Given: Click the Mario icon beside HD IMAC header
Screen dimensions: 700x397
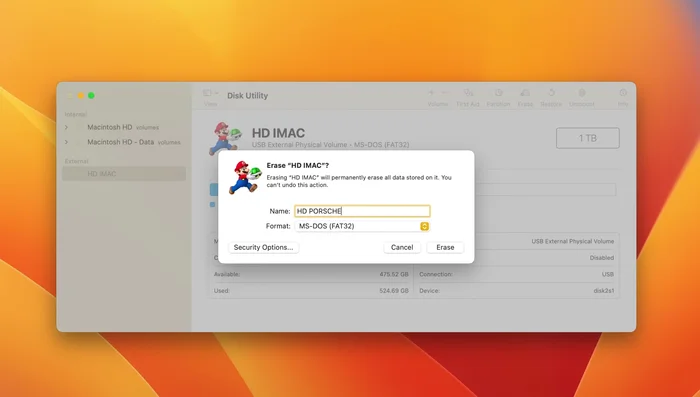Looking at the screenshot, I should 225,138.
